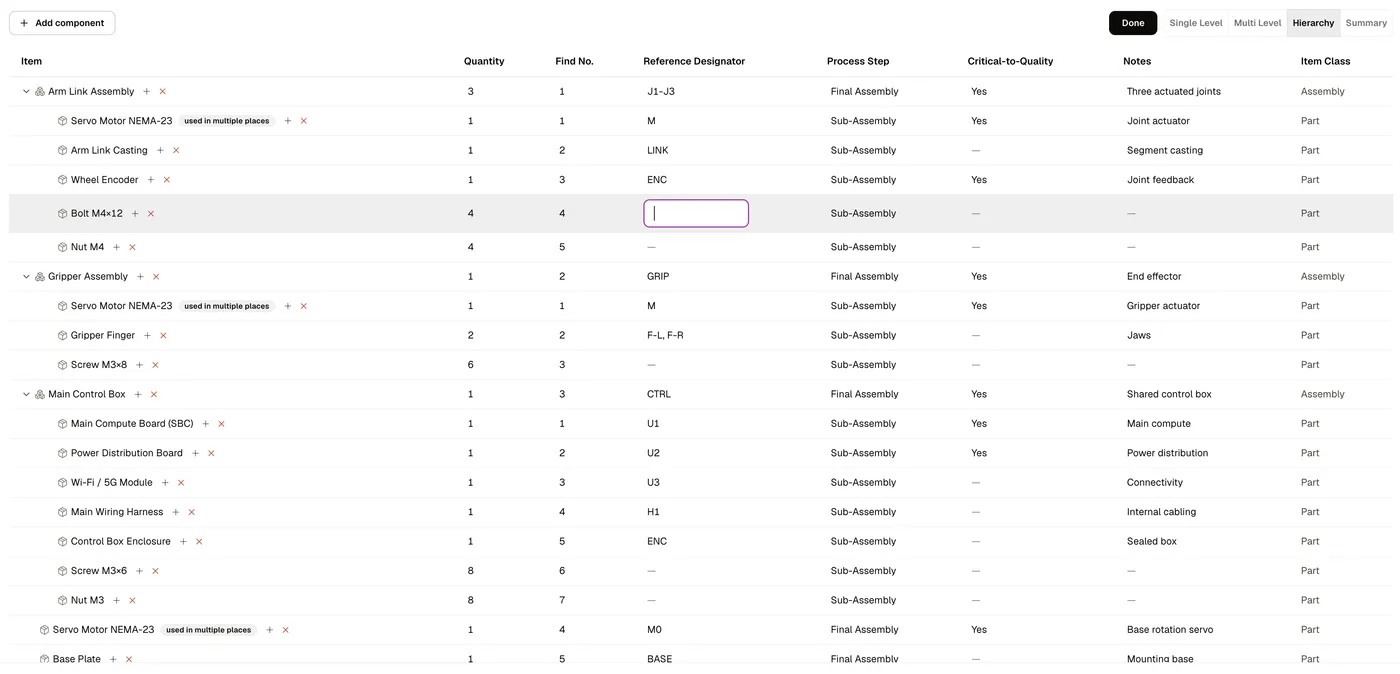Remove Wi-Fi / 5G Module via X
The width and height of the screenshot is (1400, 674).
click(181, 482)
